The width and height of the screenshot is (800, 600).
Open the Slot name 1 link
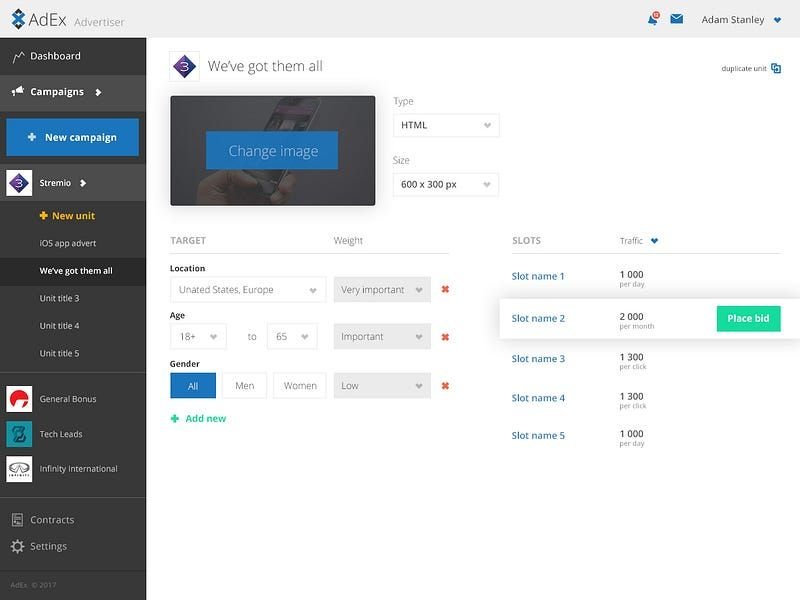[538, 276]
